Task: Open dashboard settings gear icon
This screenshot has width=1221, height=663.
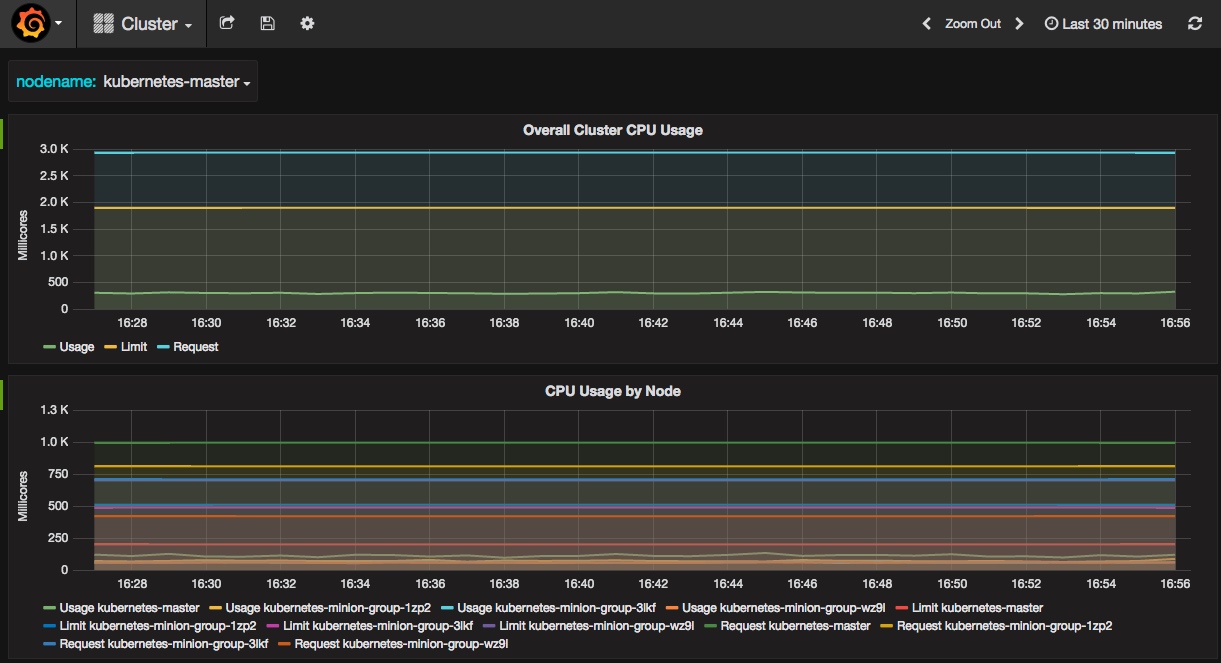Action: 307,23
